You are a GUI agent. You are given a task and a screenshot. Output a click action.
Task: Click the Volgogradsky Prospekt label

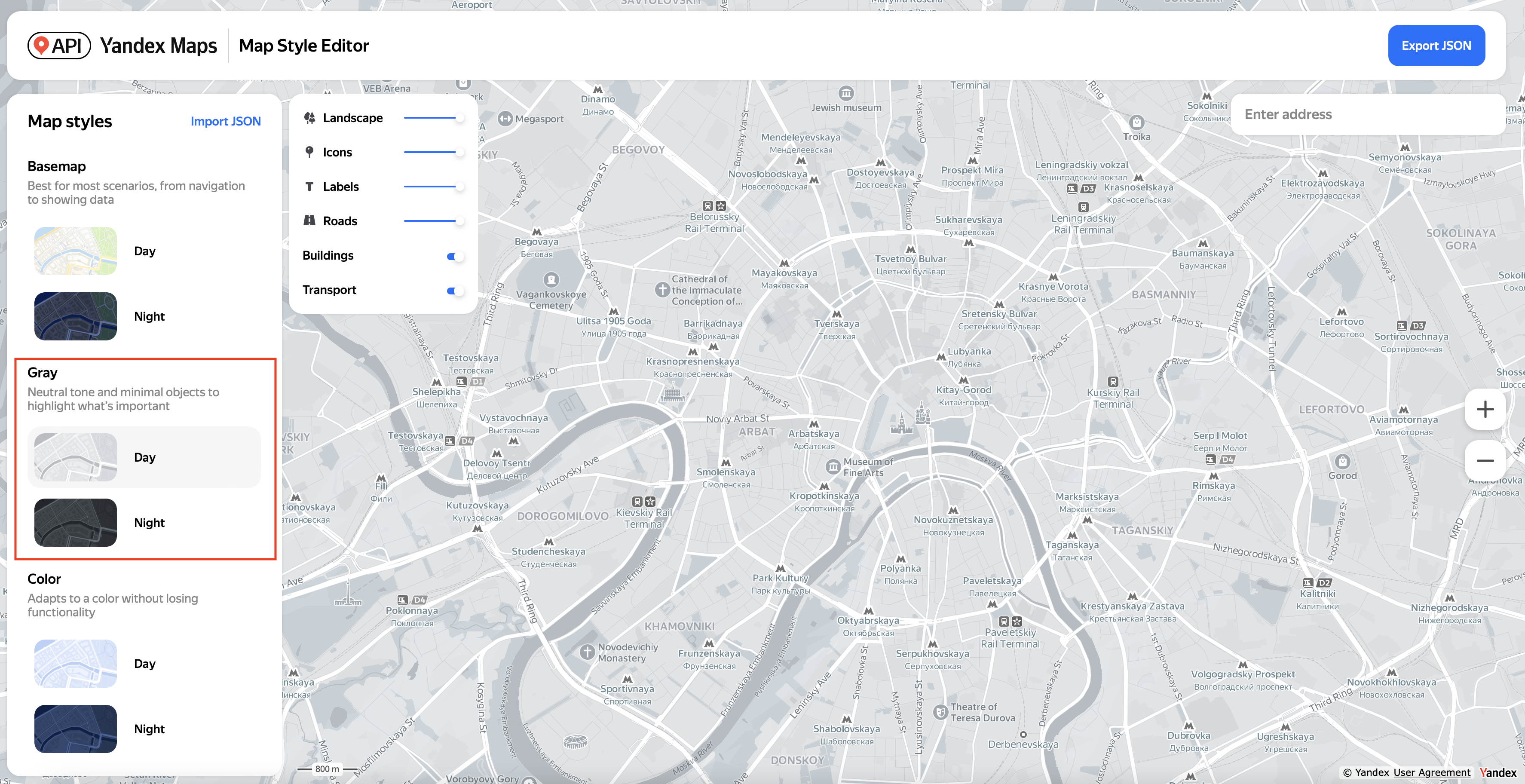point(1243,674)
